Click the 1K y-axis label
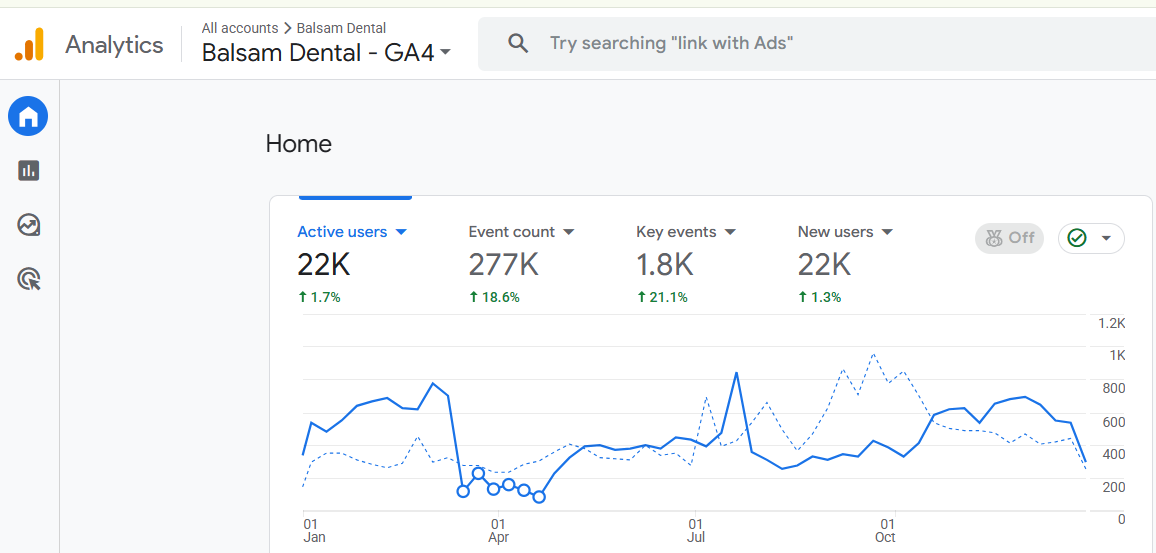The width and height of the screenshot is (1156, 553). (1118, 355)
